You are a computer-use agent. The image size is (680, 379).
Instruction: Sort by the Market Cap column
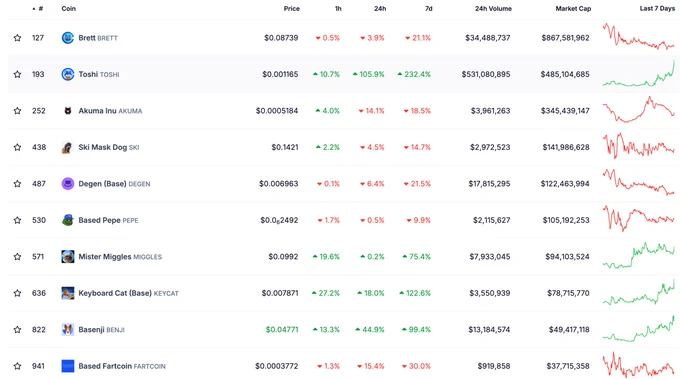(x=573, y=8)
